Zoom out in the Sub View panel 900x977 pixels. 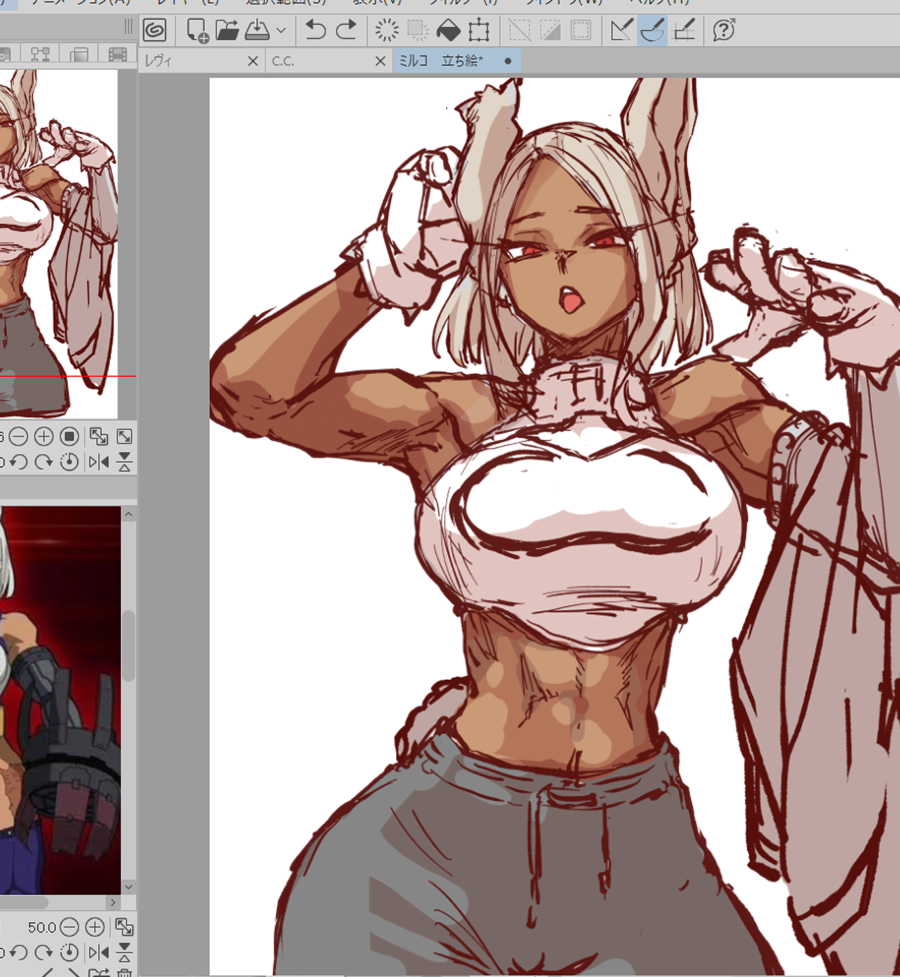[69, 927]
